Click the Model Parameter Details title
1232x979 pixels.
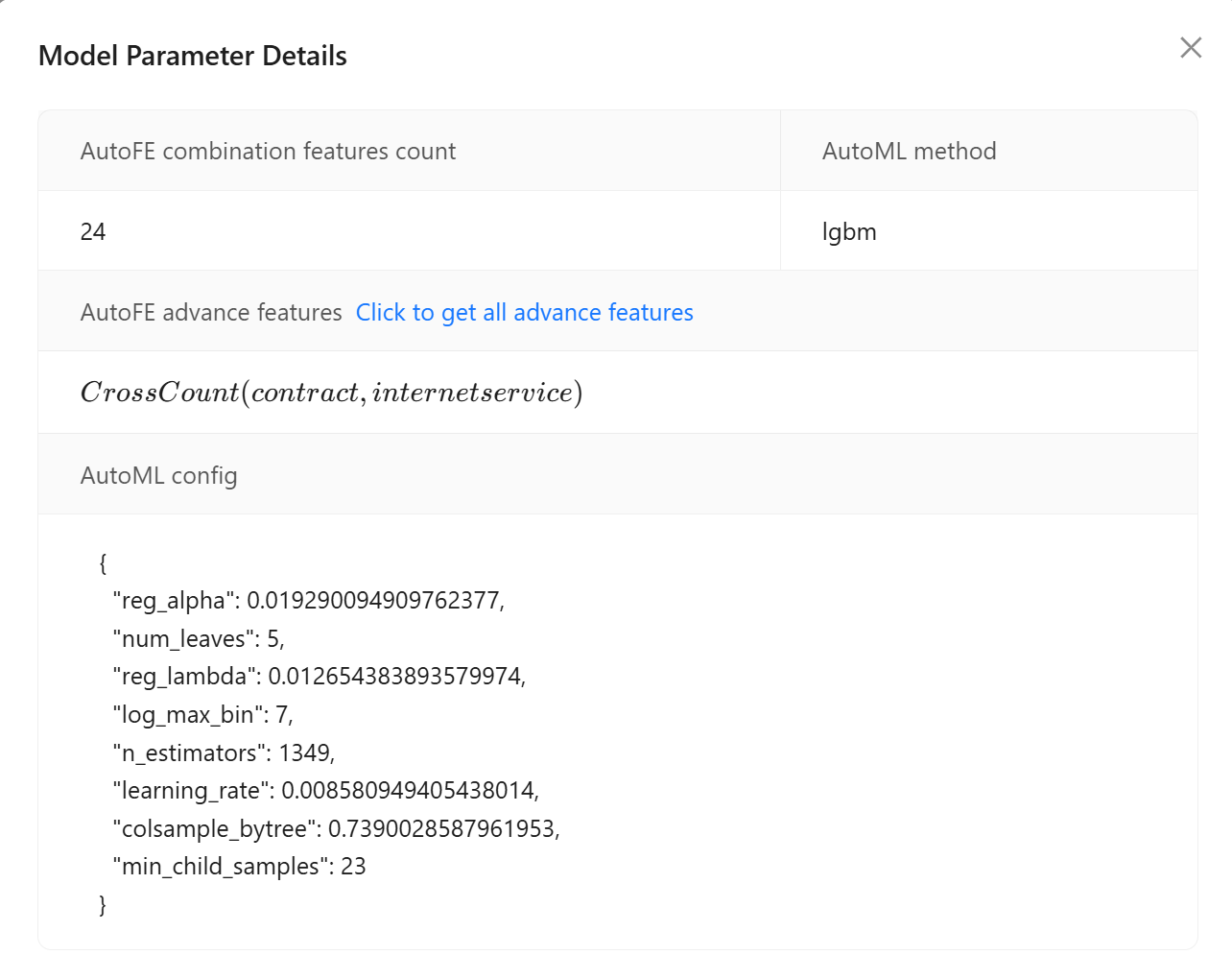[193, 56]
